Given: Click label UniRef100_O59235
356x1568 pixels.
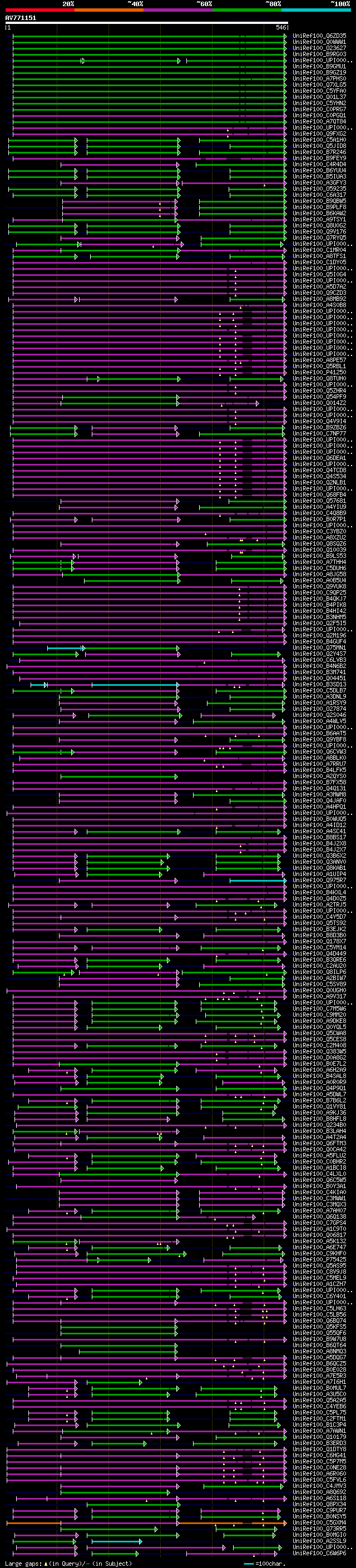Looking at the screenshot, I should point(319,189).
